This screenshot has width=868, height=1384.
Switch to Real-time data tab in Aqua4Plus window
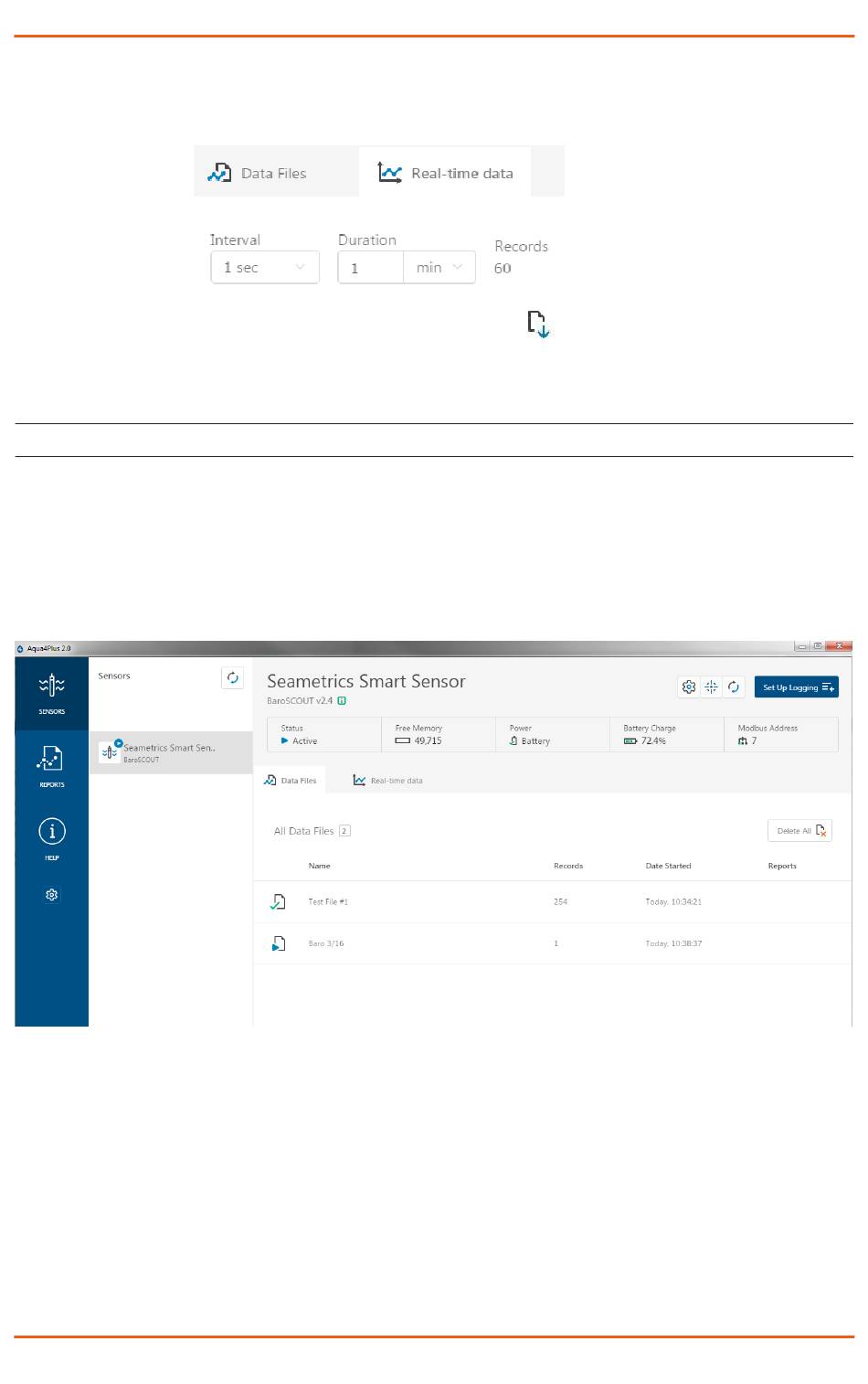click(x=388, y=781)
